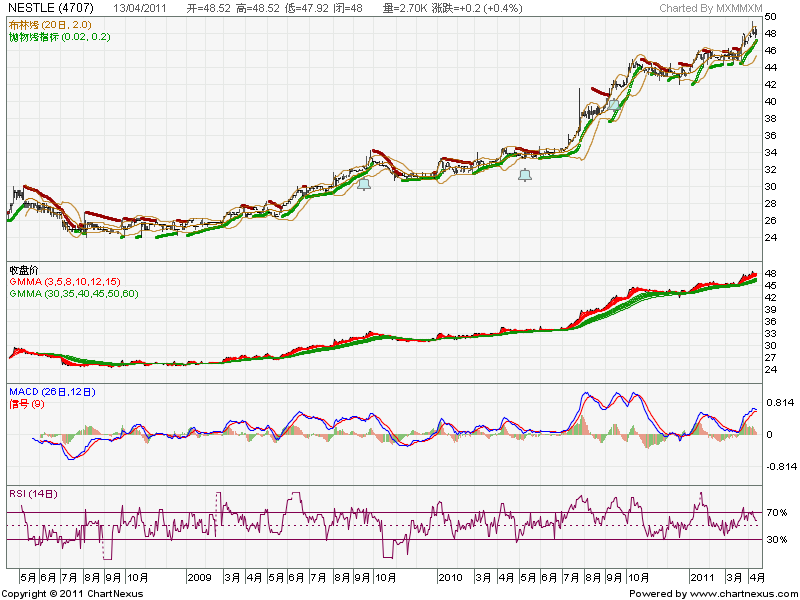This screenshot has height=600, width=800.
Task: Click the closing price value 闭=48
Action: tap(348, 8)
